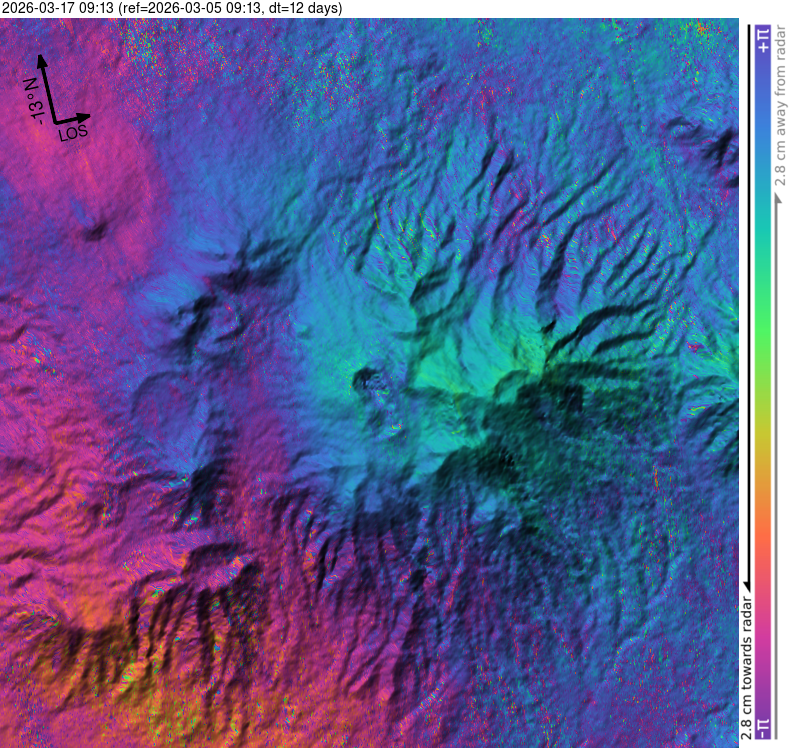Click the 'dt=12 days' text in the title
The height and width of the screenshot is (748, 789).
tap(305, 8)
